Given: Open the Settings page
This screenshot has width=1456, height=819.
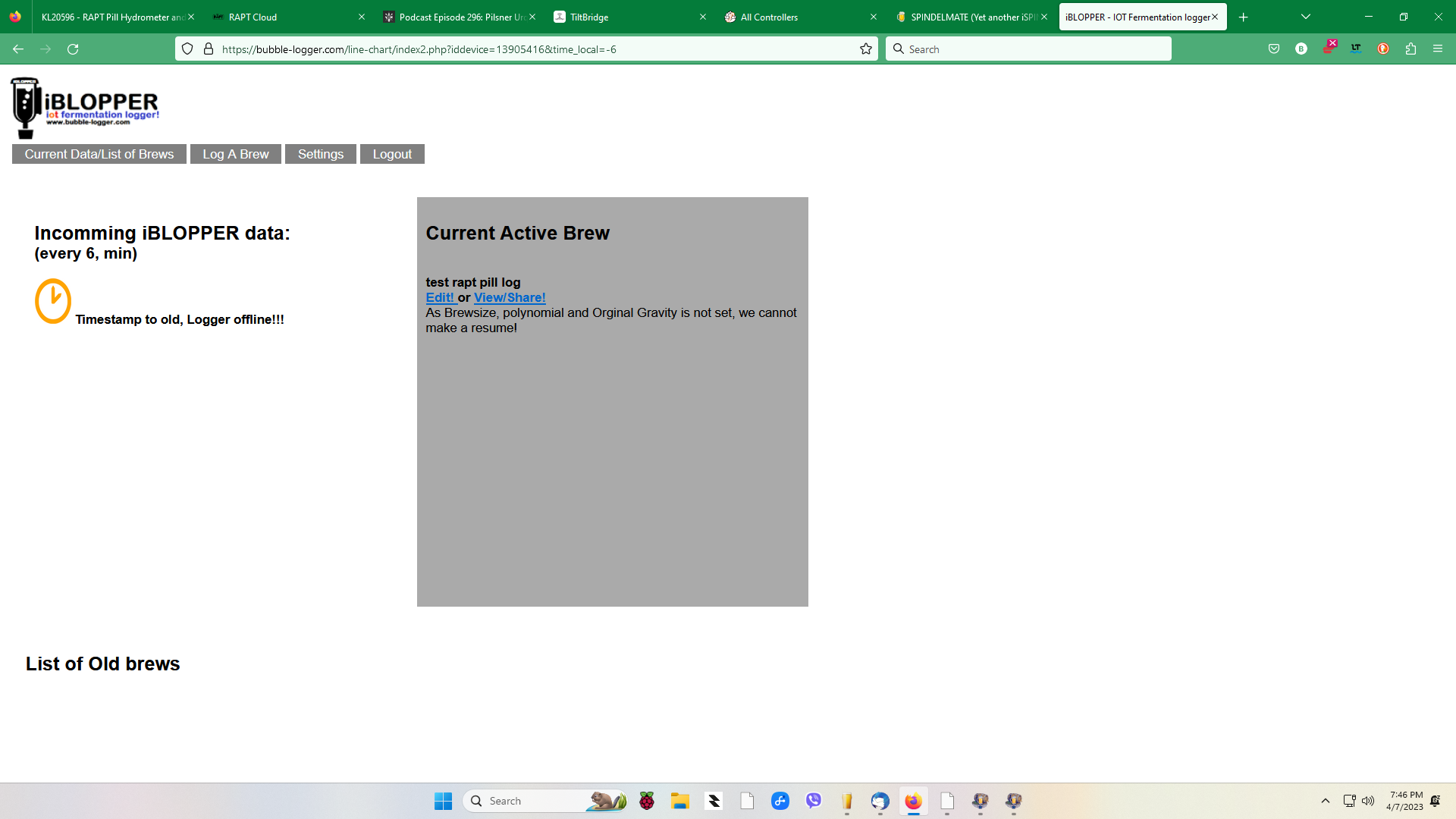Looking at the screenshot, I should (321, 154).
